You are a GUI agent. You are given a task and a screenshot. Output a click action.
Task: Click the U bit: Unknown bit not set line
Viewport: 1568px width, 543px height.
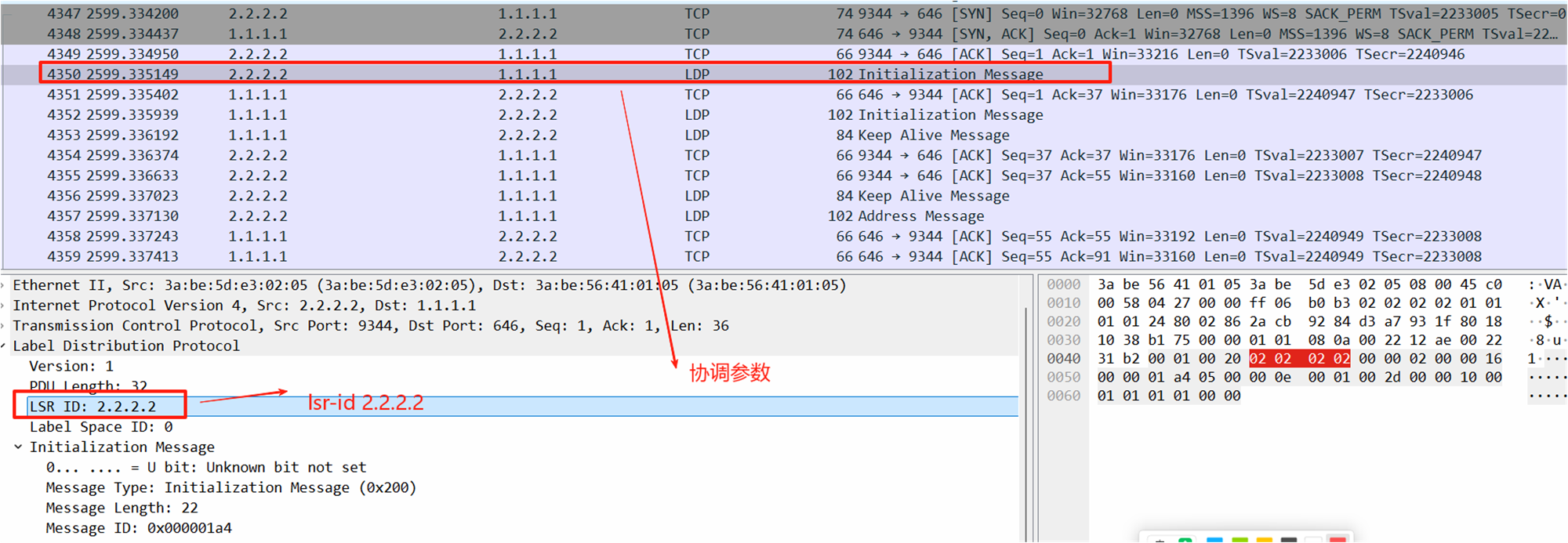pos(206,468)
